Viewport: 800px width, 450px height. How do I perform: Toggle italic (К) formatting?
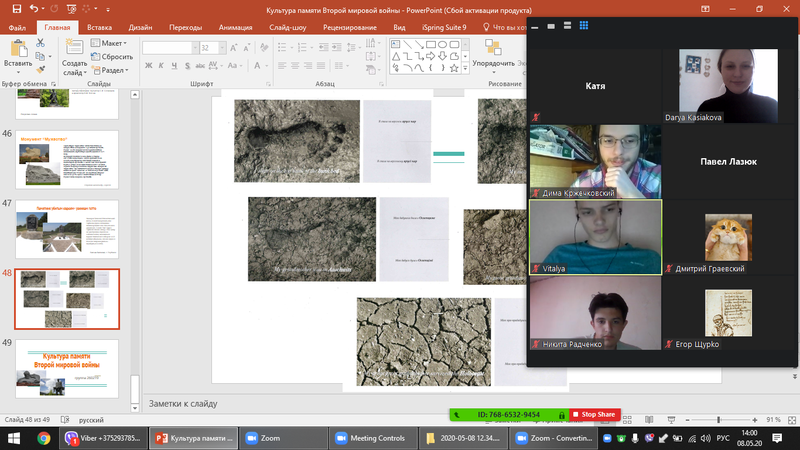161,65
